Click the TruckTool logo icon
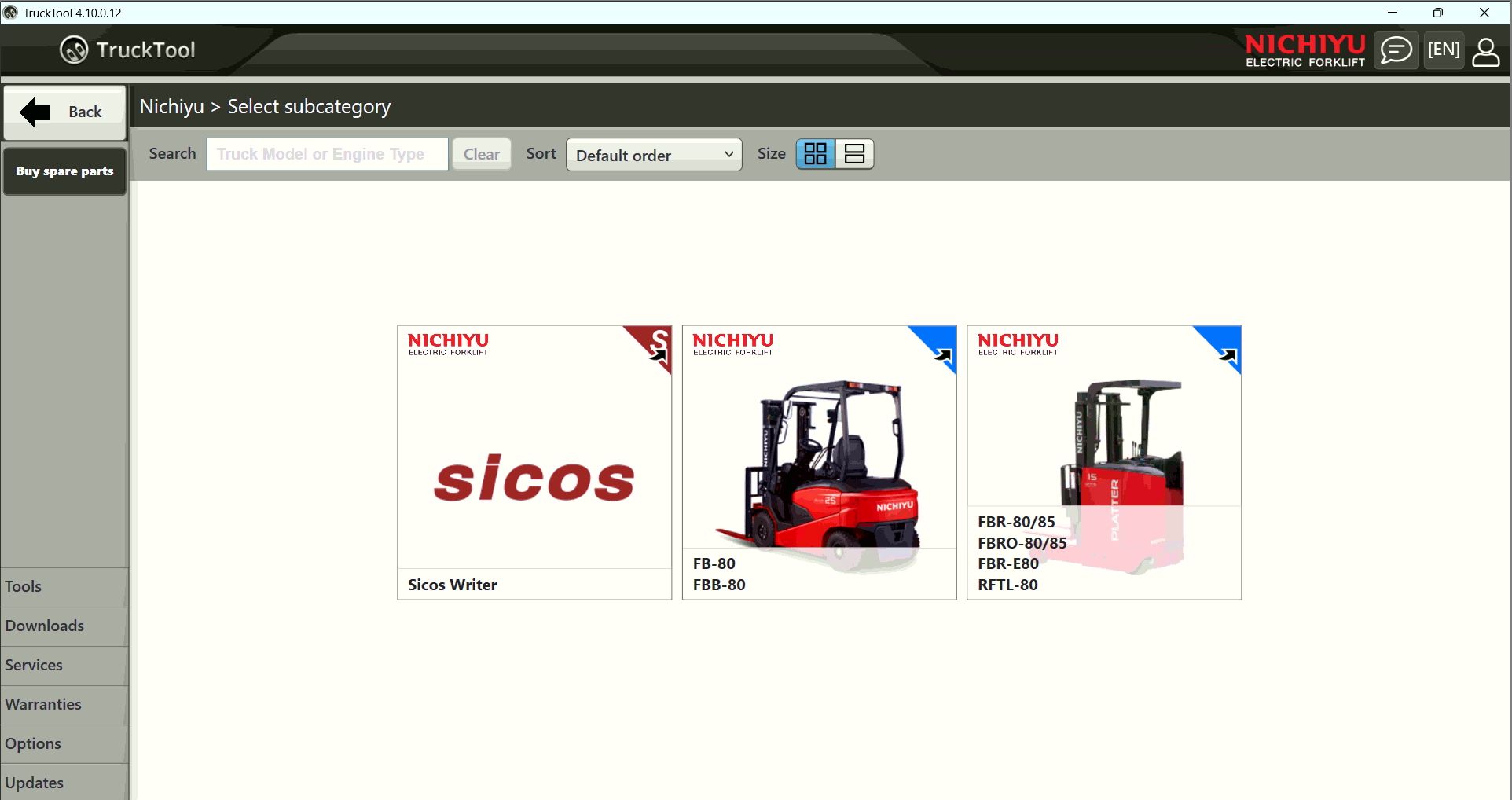The height and width of the screenshot is (800, 1512). point(74,50)
